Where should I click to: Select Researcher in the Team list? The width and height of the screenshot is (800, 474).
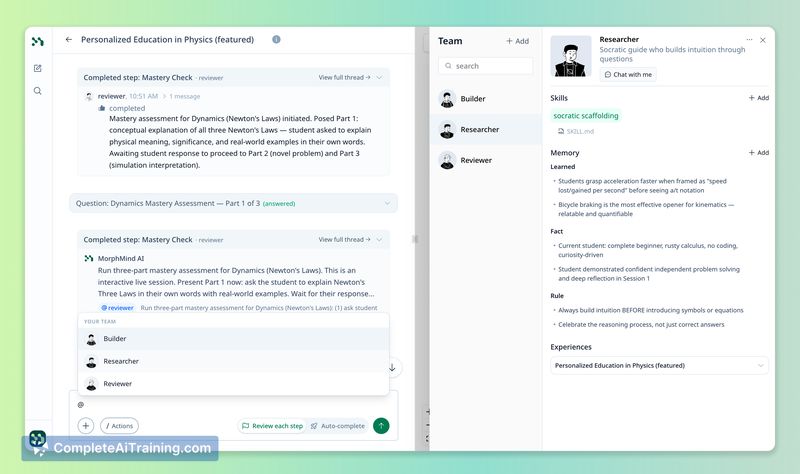[x=485, y=130]
